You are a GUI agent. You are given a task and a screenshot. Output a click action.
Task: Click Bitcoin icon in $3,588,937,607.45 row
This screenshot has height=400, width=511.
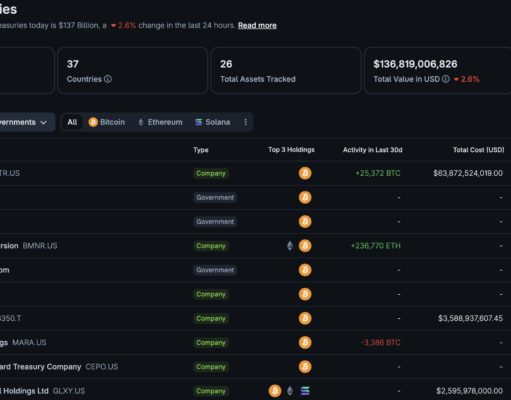[x=305, y=318]
